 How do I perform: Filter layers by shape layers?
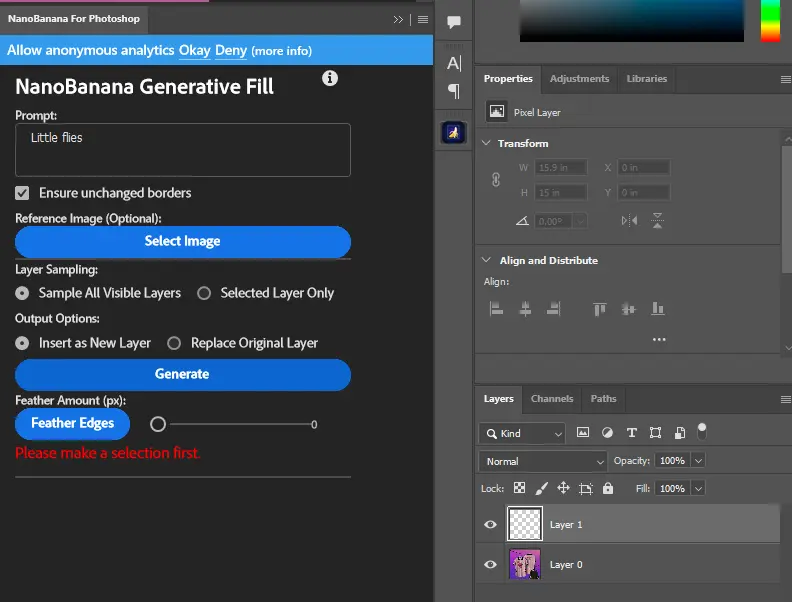[x=655, y=433]
